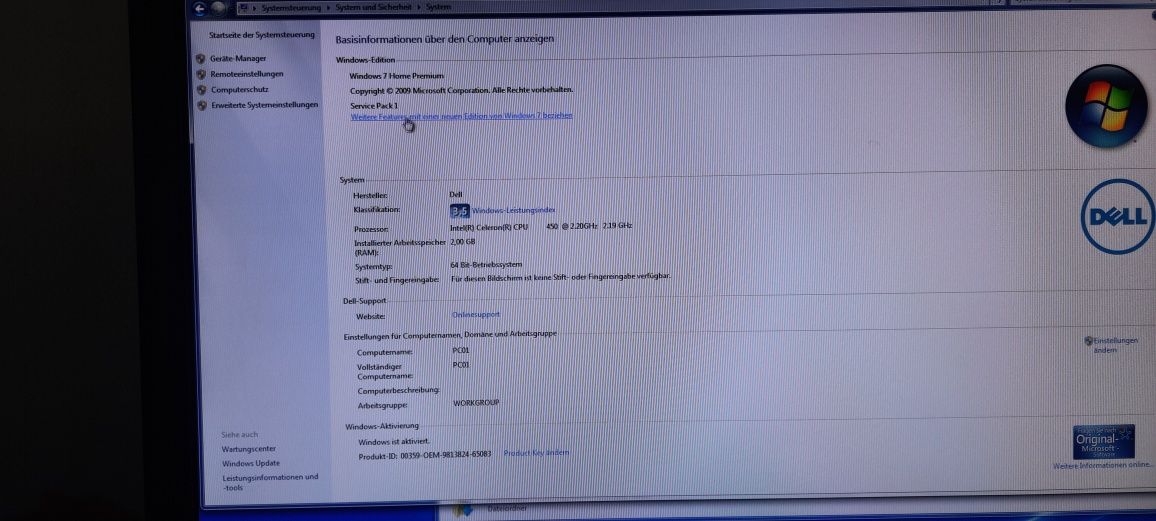The image size is (1156, 521).
Task: Click the Dell logo image
Action: point(1118,217)
